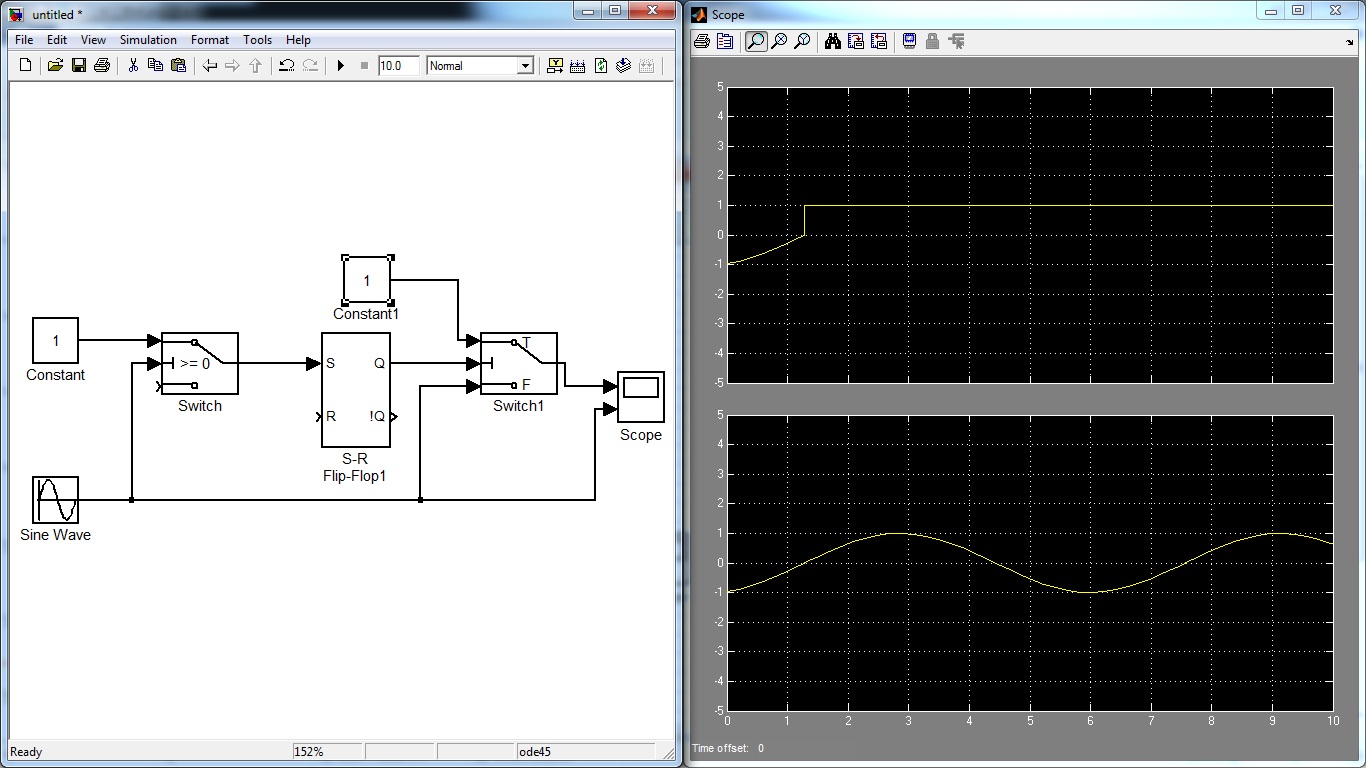
Task: Start the simulation with the play button
Action: 340,66
